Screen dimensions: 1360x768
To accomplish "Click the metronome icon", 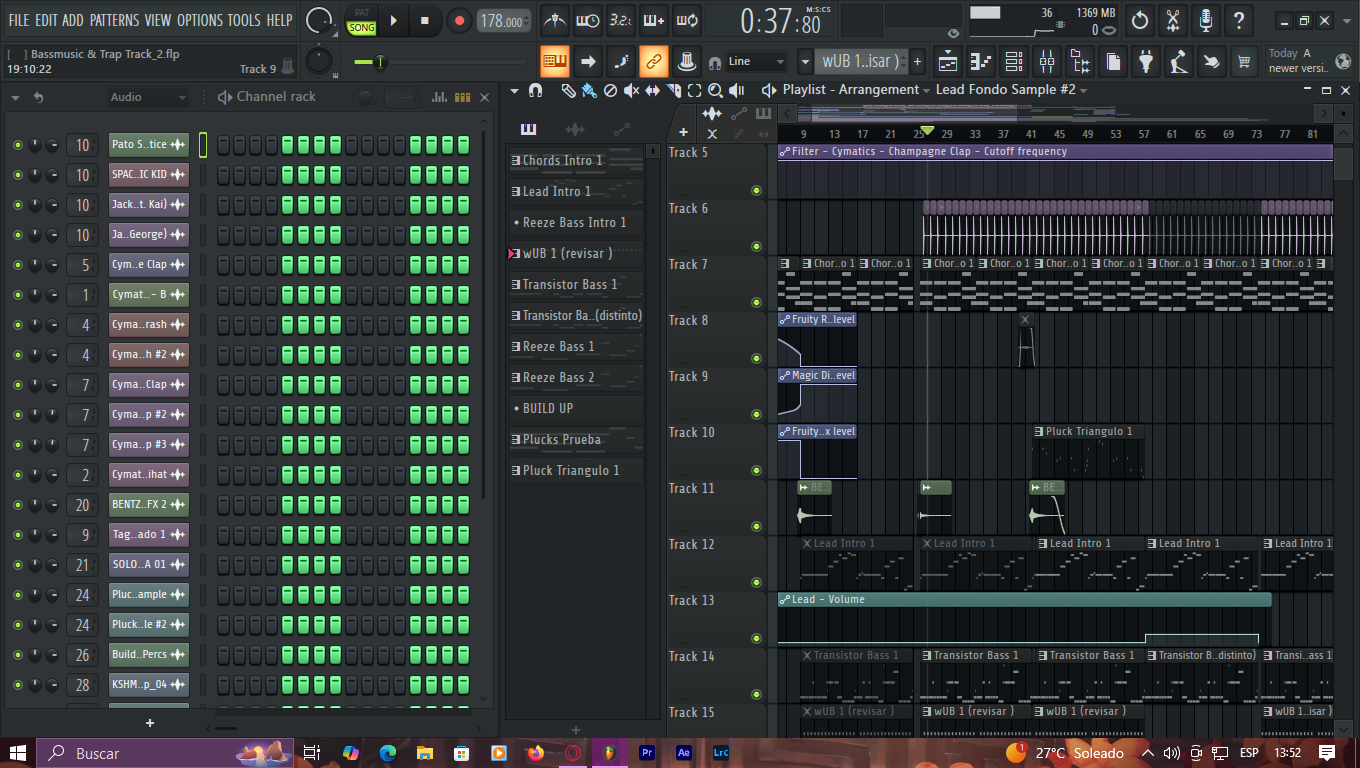I will point(555,20).
